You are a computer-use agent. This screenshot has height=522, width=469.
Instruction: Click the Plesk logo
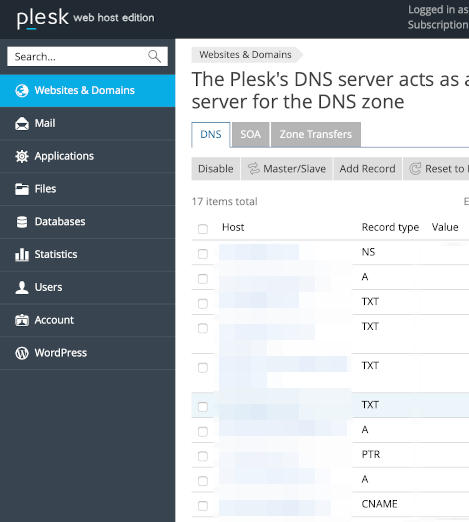(x=43, y=18)
